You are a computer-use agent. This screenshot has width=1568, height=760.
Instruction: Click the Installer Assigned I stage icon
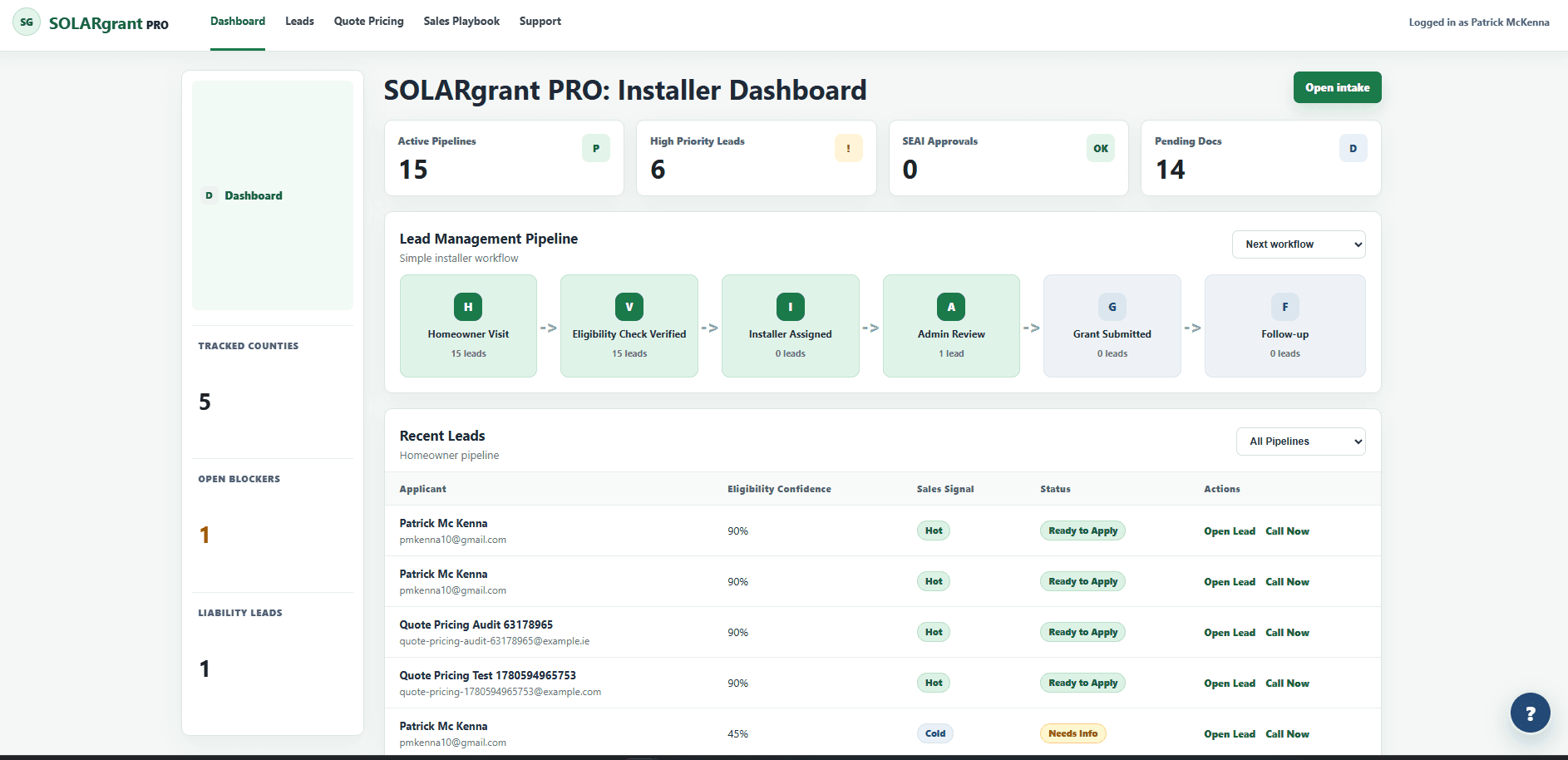click(791, 307)
